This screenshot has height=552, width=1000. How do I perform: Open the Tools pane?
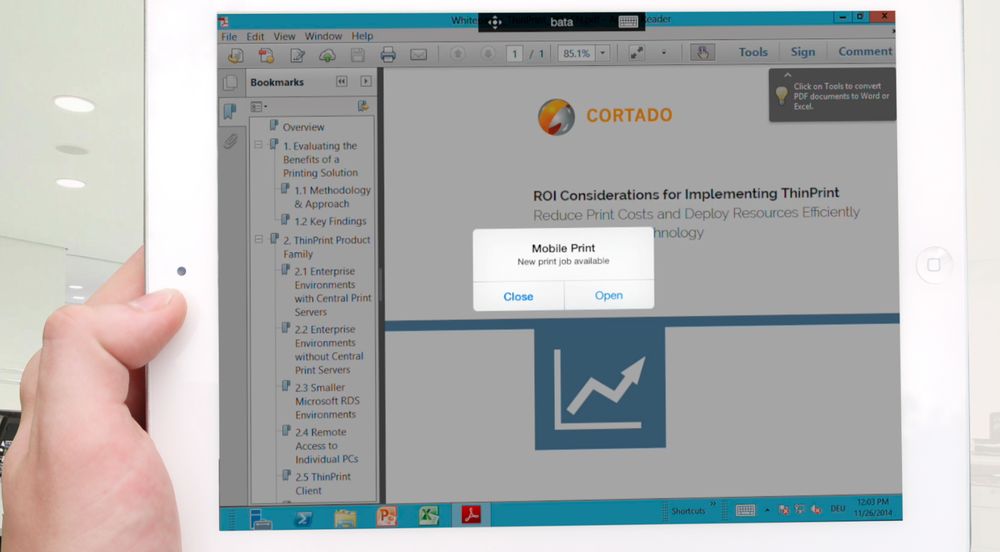(753, 52)
